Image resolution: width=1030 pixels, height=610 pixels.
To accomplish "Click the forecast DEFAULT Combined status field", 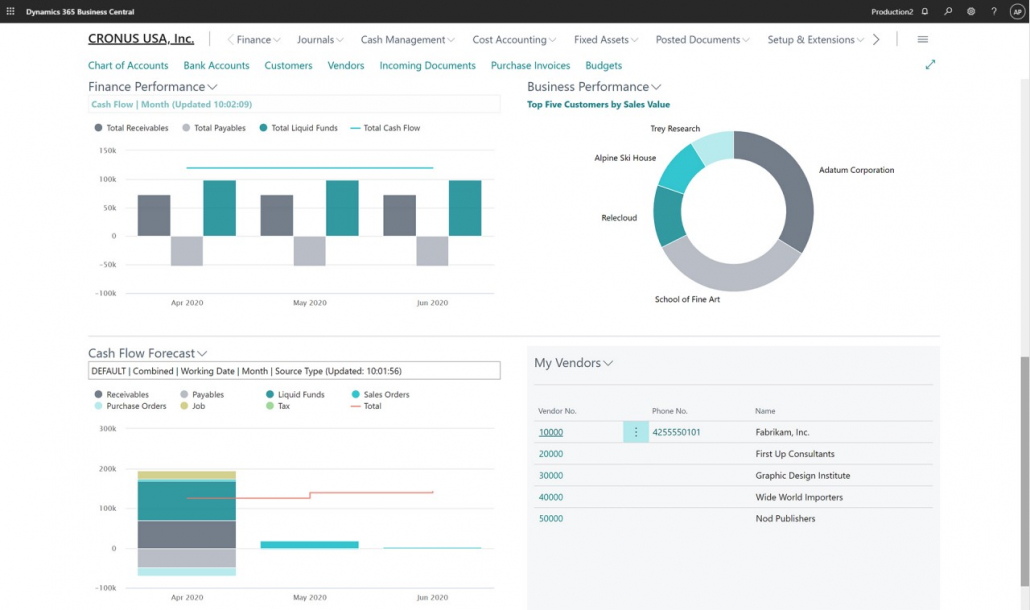I will 294,370.
